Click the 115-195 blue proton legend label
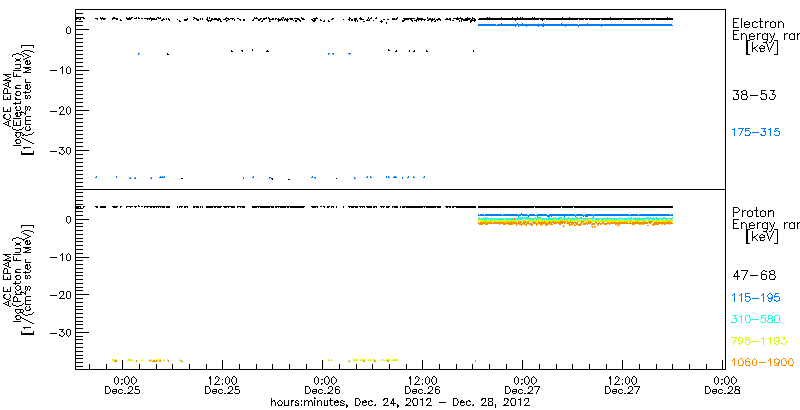This screenshot has height=410, width=800. (x=756, y=298)
